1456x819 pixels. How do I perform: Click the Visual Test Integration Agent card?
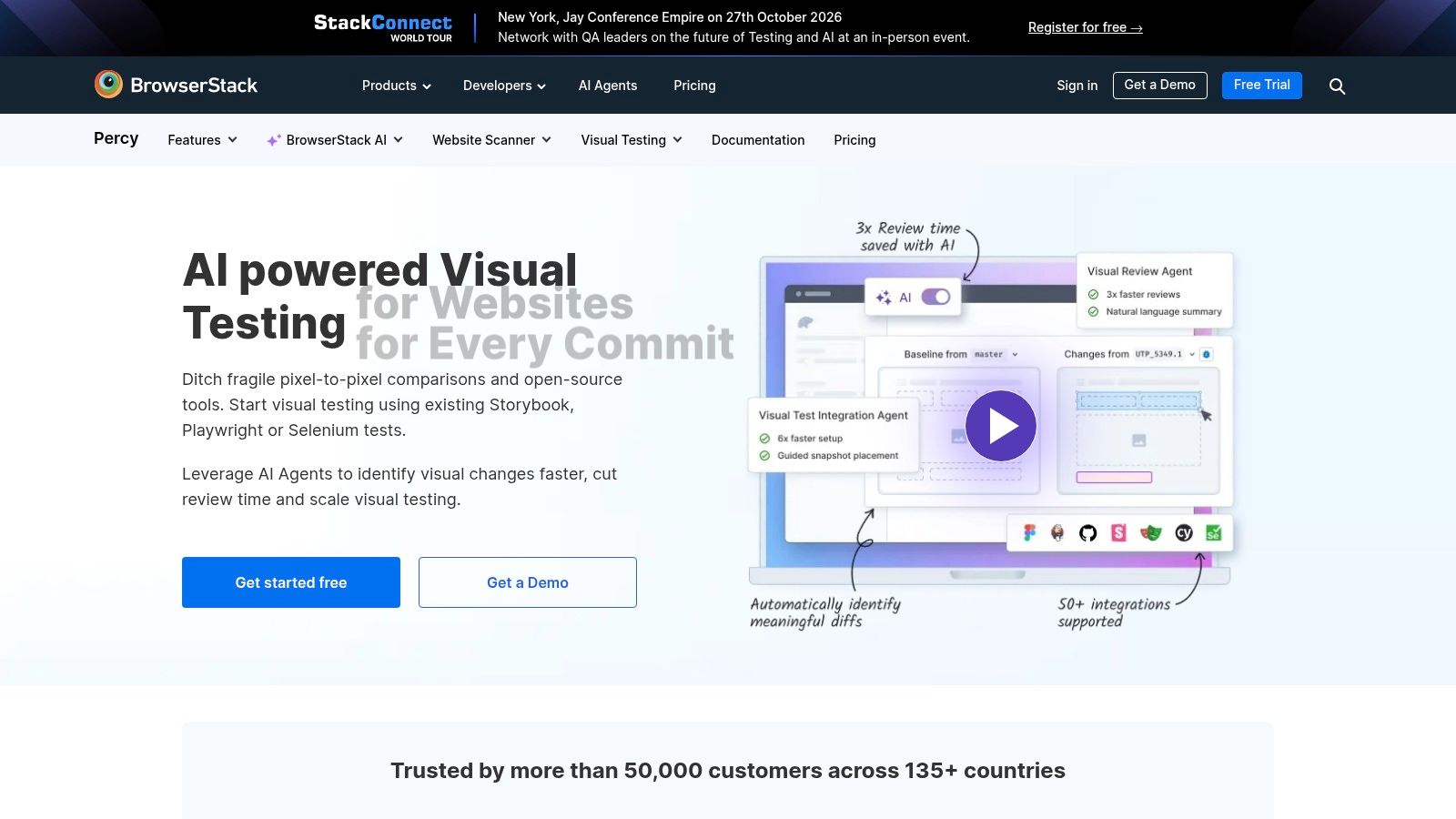(x=834, y=435)
